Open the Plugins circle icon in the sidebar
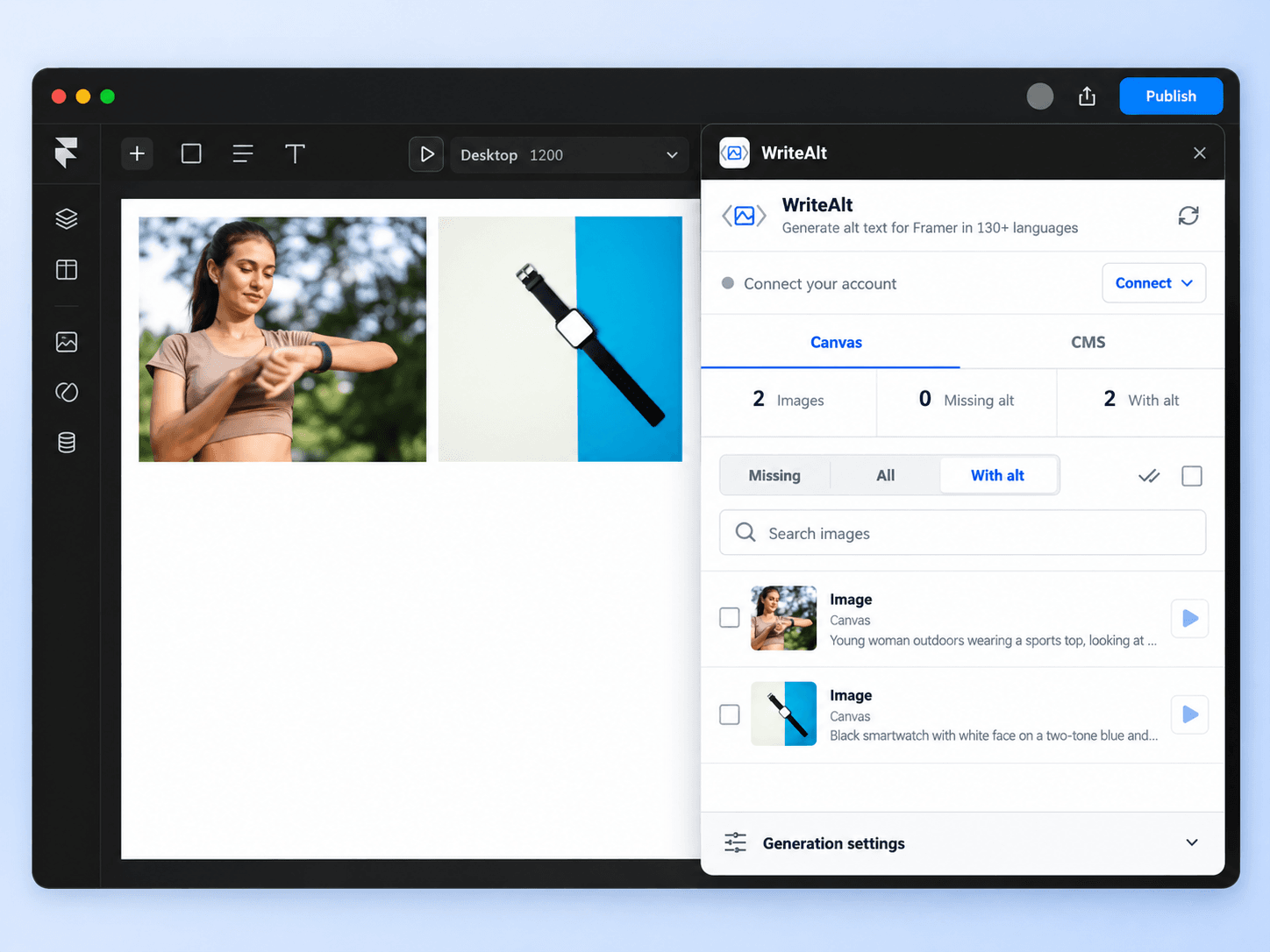This screenshot has width=1270, height=952. [67, 392]
